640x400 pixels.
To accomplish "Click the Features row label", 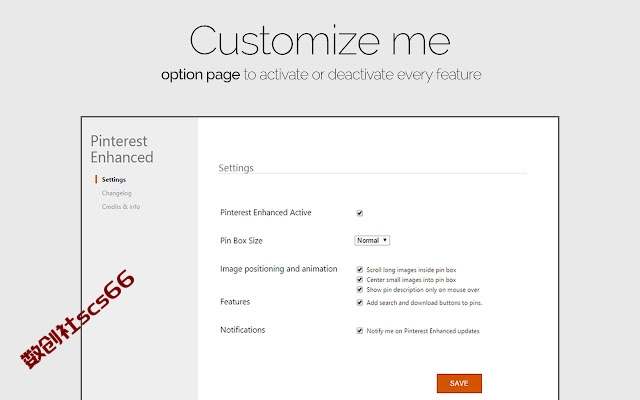I will 235,302.
